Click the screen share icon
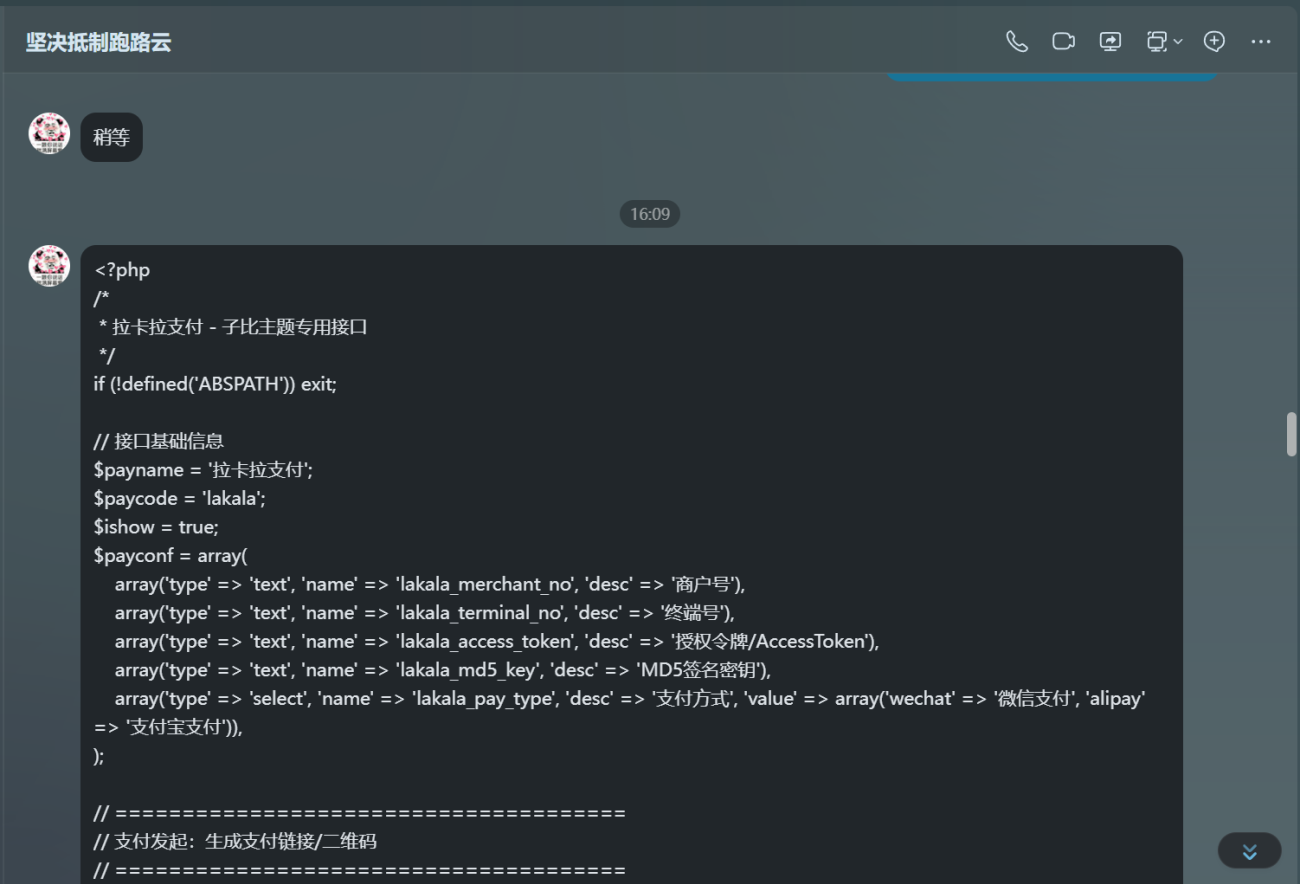Viewport: 1300px width, 884px height. [x=1110, y=41]
